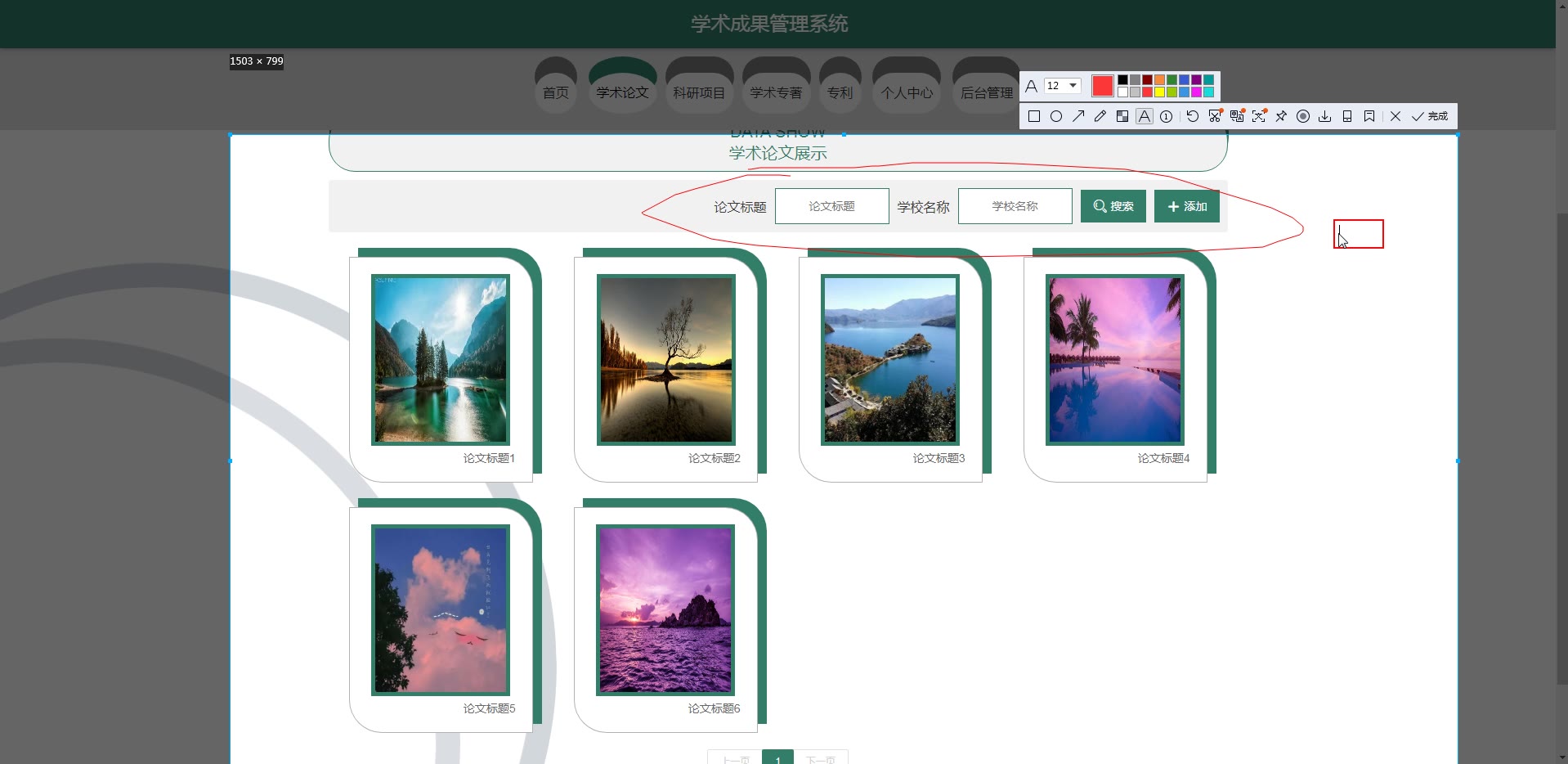Select the ellipse drawing tool
Screen dimensions: 1568x764
[1056, 116]
